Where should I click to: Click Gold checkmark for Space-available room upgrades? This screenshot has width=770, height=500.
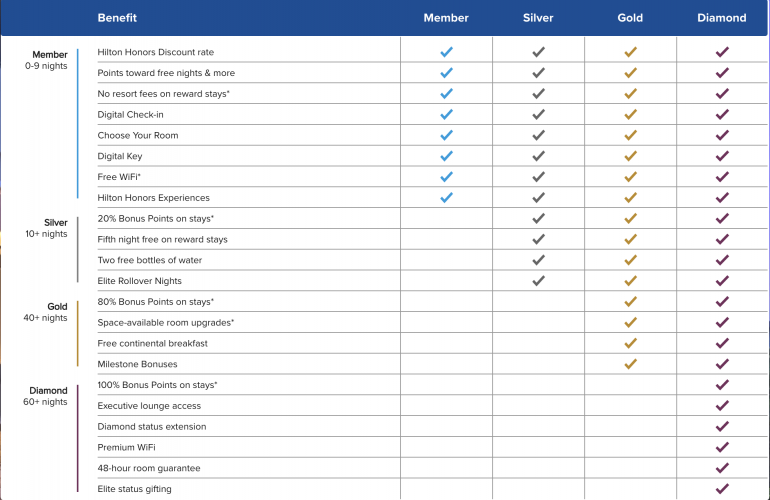pos(630,322)
